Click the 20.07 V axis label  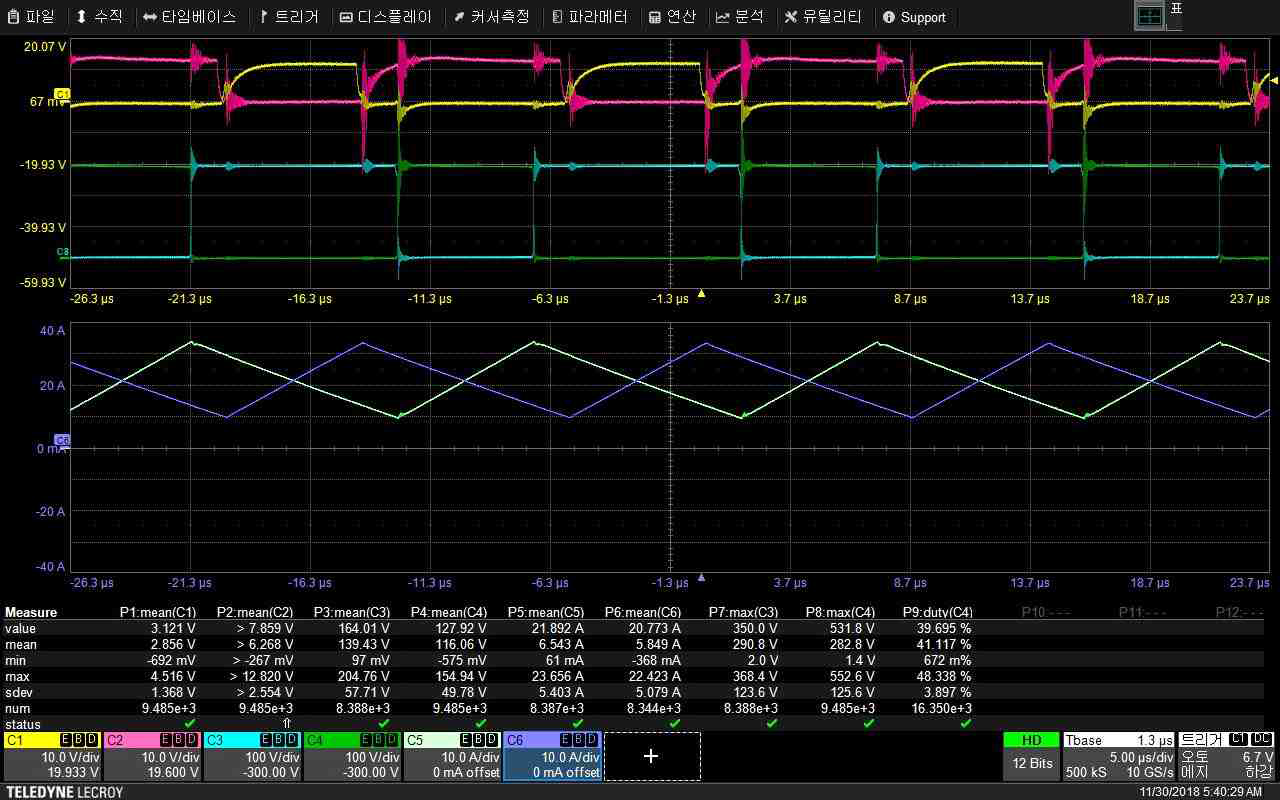coord(43,47)
